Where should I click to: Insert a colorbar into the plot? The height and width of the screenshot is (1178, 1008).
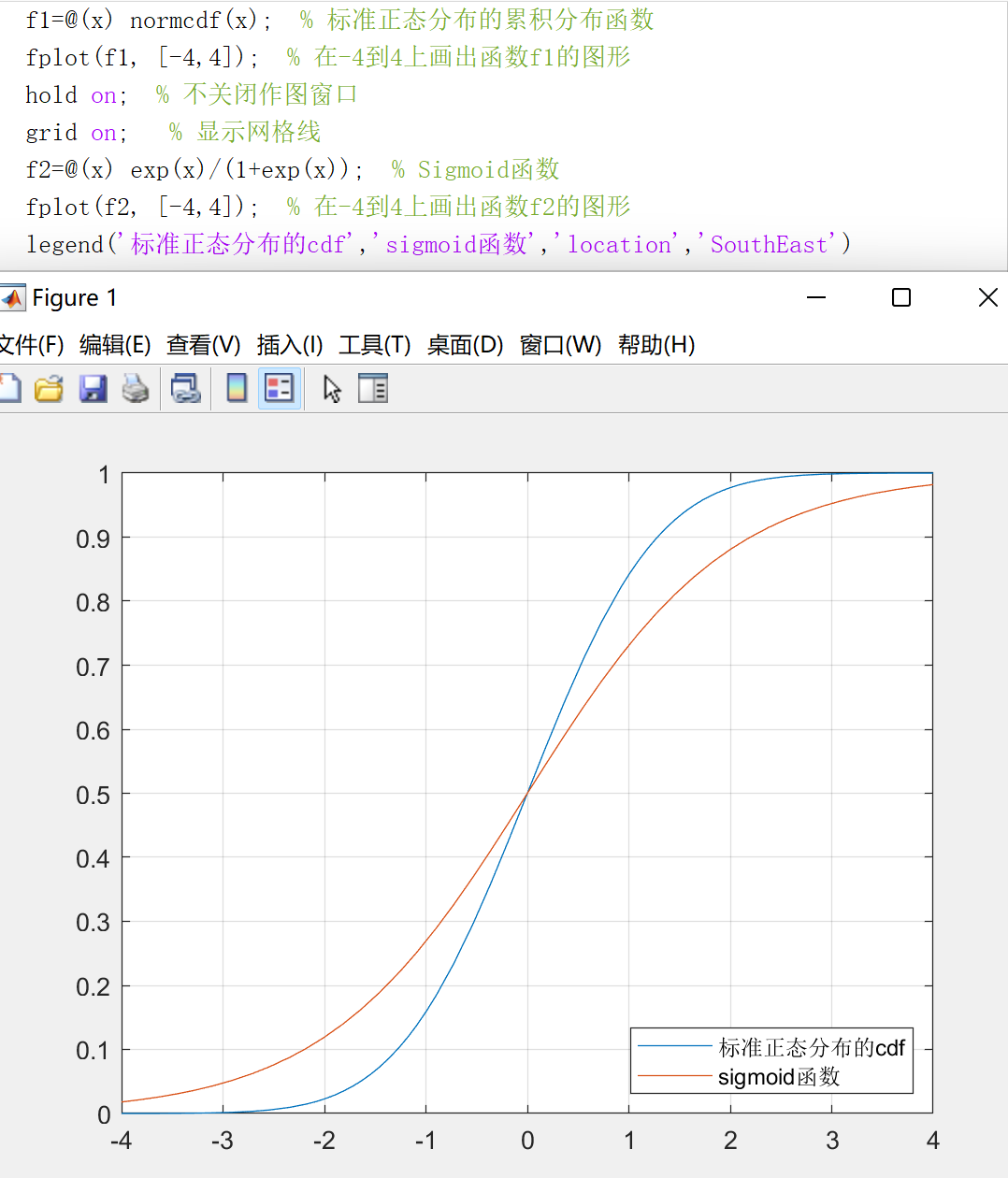pyautogui.click(x=236, y=388)
